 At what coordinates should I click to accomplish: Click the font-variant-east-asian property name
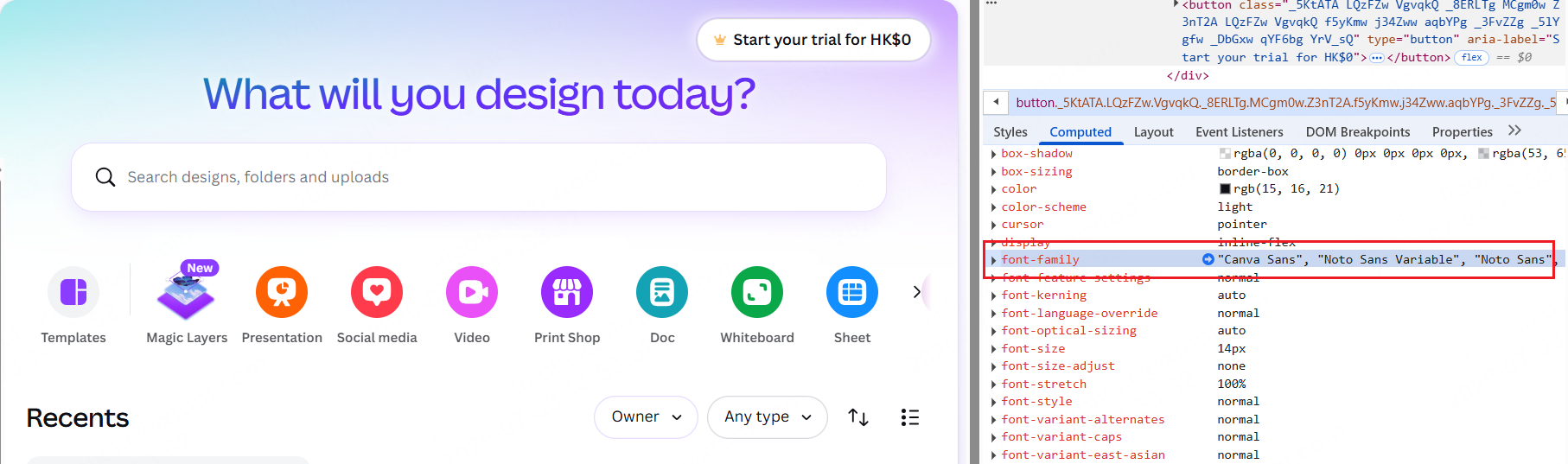(x=1083, y=455)
